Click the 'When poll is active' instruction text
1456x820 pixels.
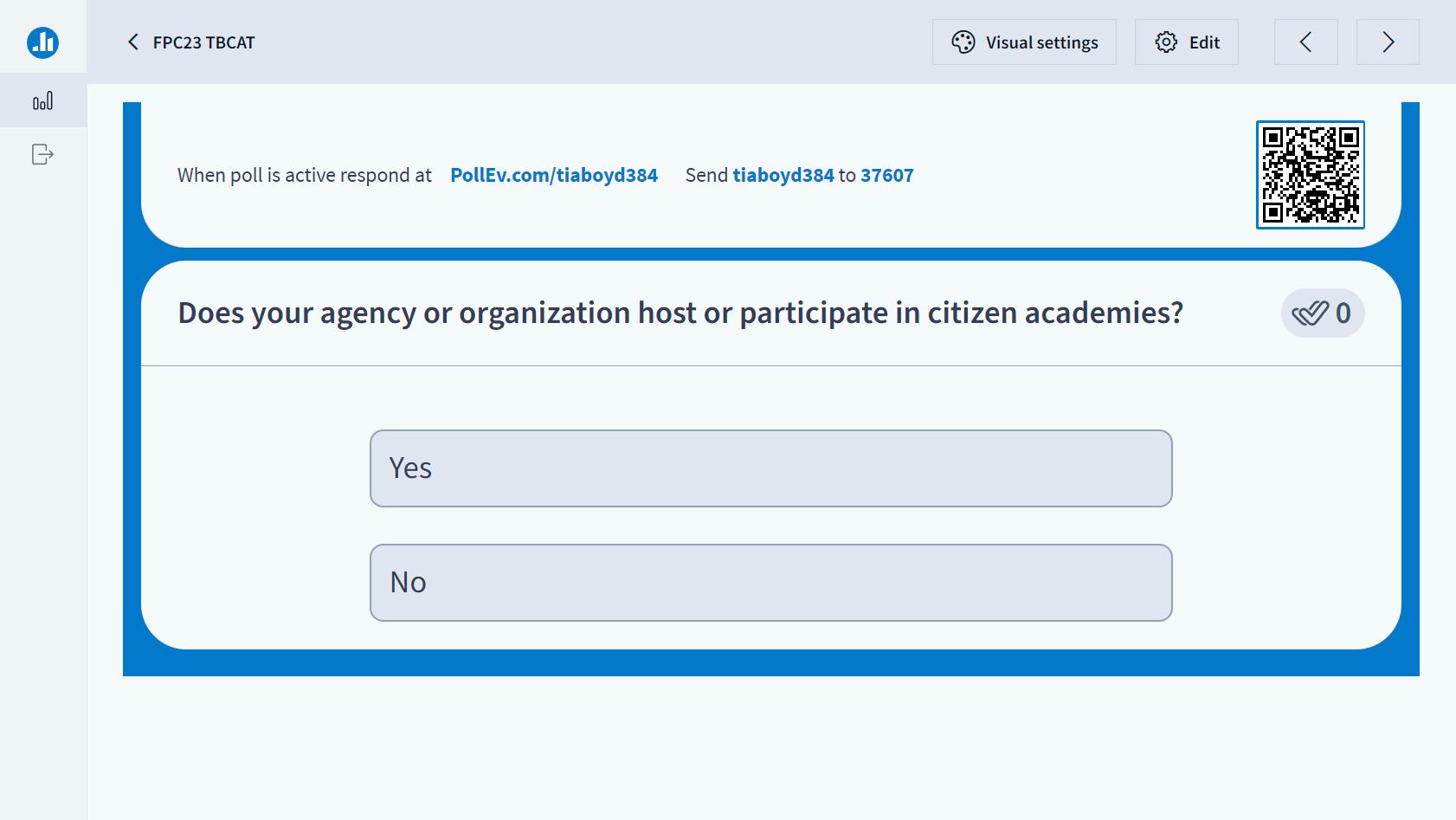tap(304, 175)
